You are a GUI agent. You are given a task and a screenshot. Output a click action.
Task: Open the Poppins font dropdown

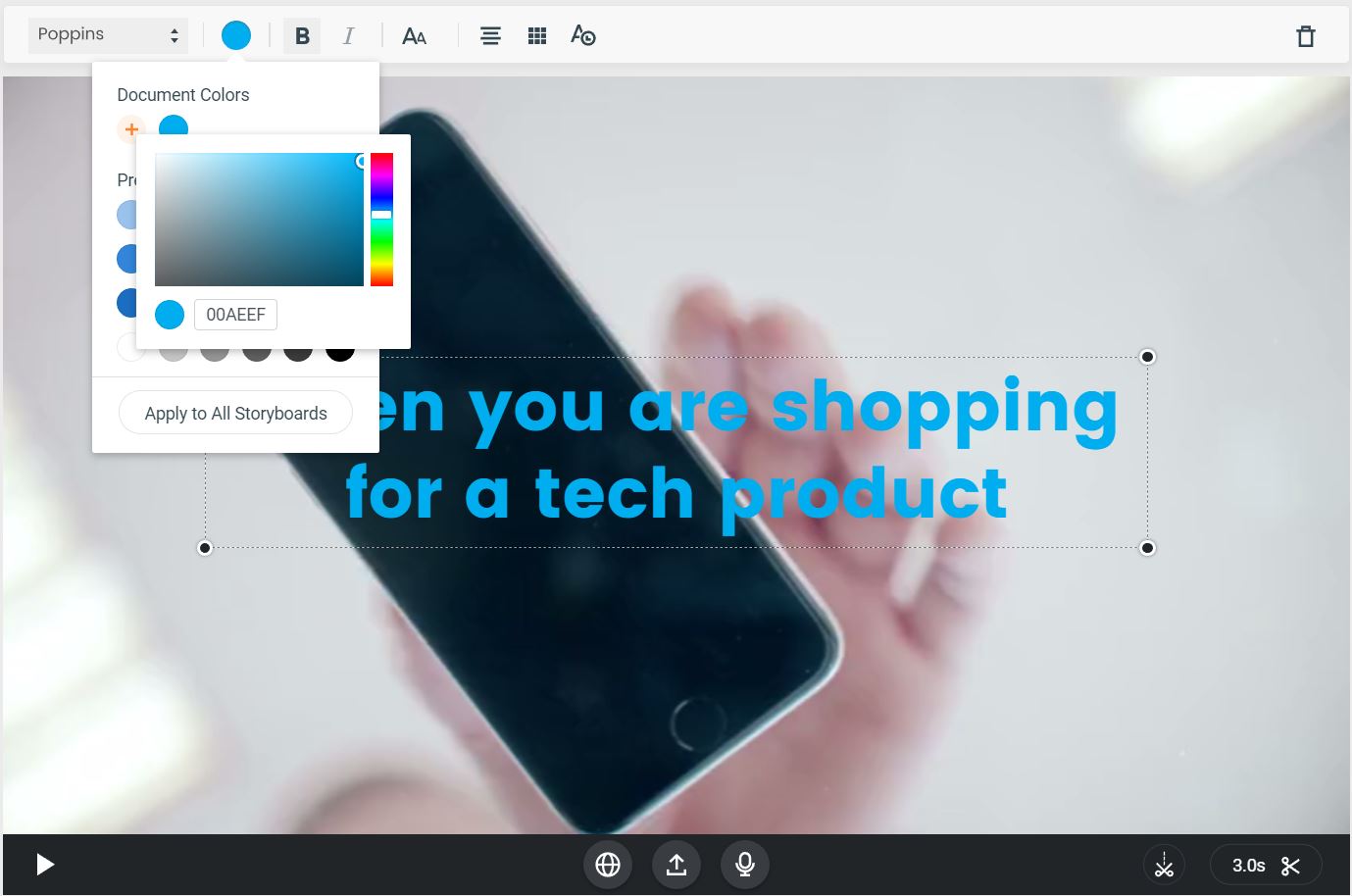pos(107,35)
